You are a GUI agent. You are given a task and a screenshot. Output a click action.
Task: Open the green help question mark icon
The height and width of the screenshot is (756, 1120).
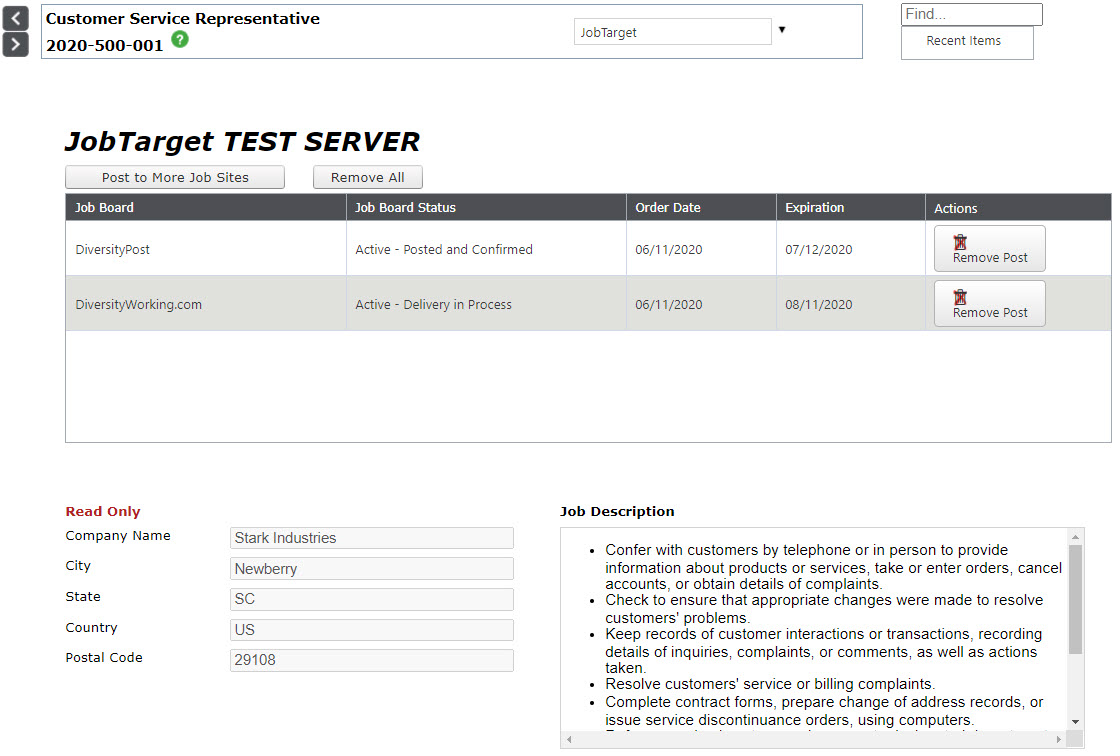[179, 40]
